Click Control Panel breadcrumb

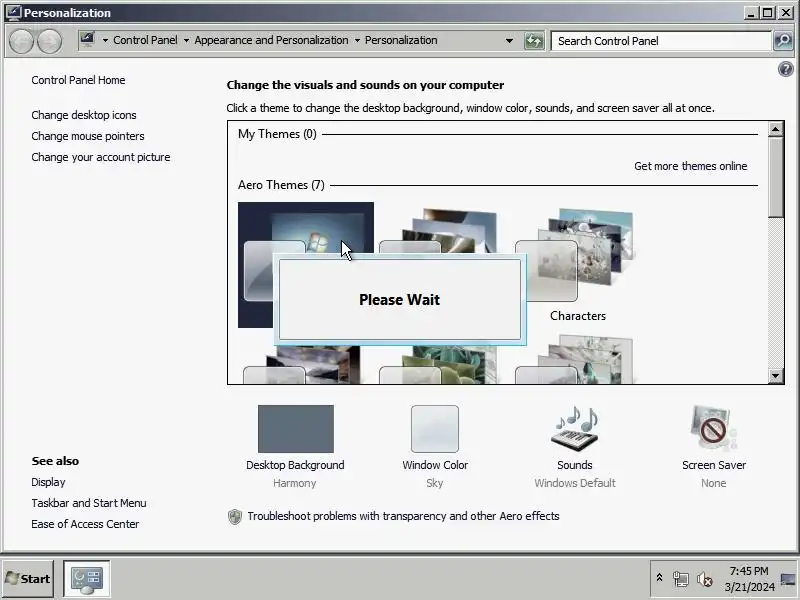click(145, 40)
